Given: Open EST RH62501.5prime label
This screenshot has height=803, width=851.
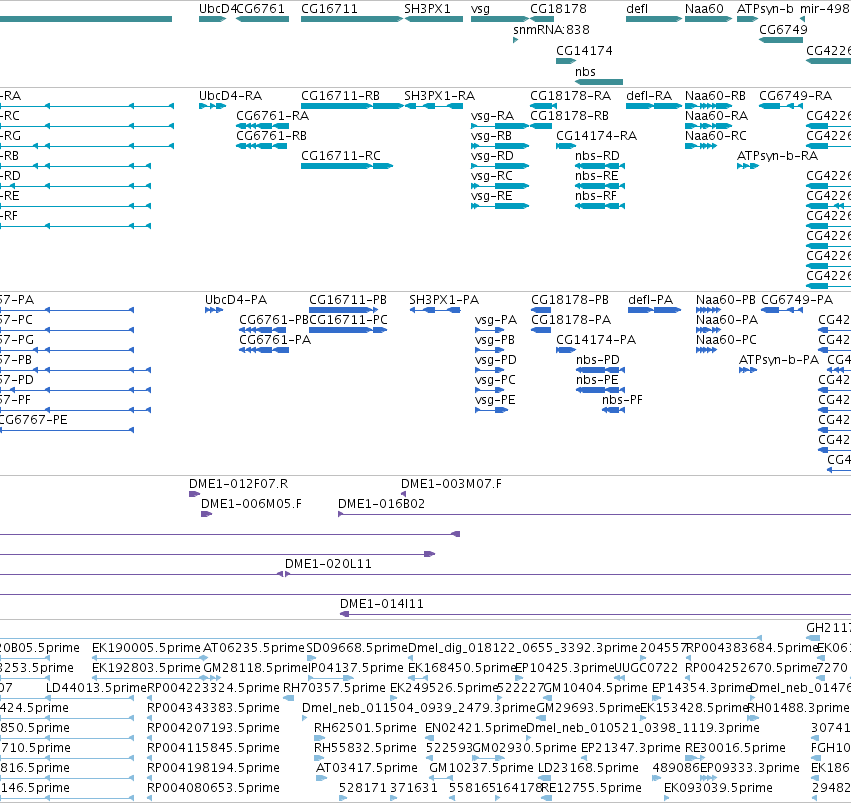Looking at the screenshot, I should (x=366, y=728).
